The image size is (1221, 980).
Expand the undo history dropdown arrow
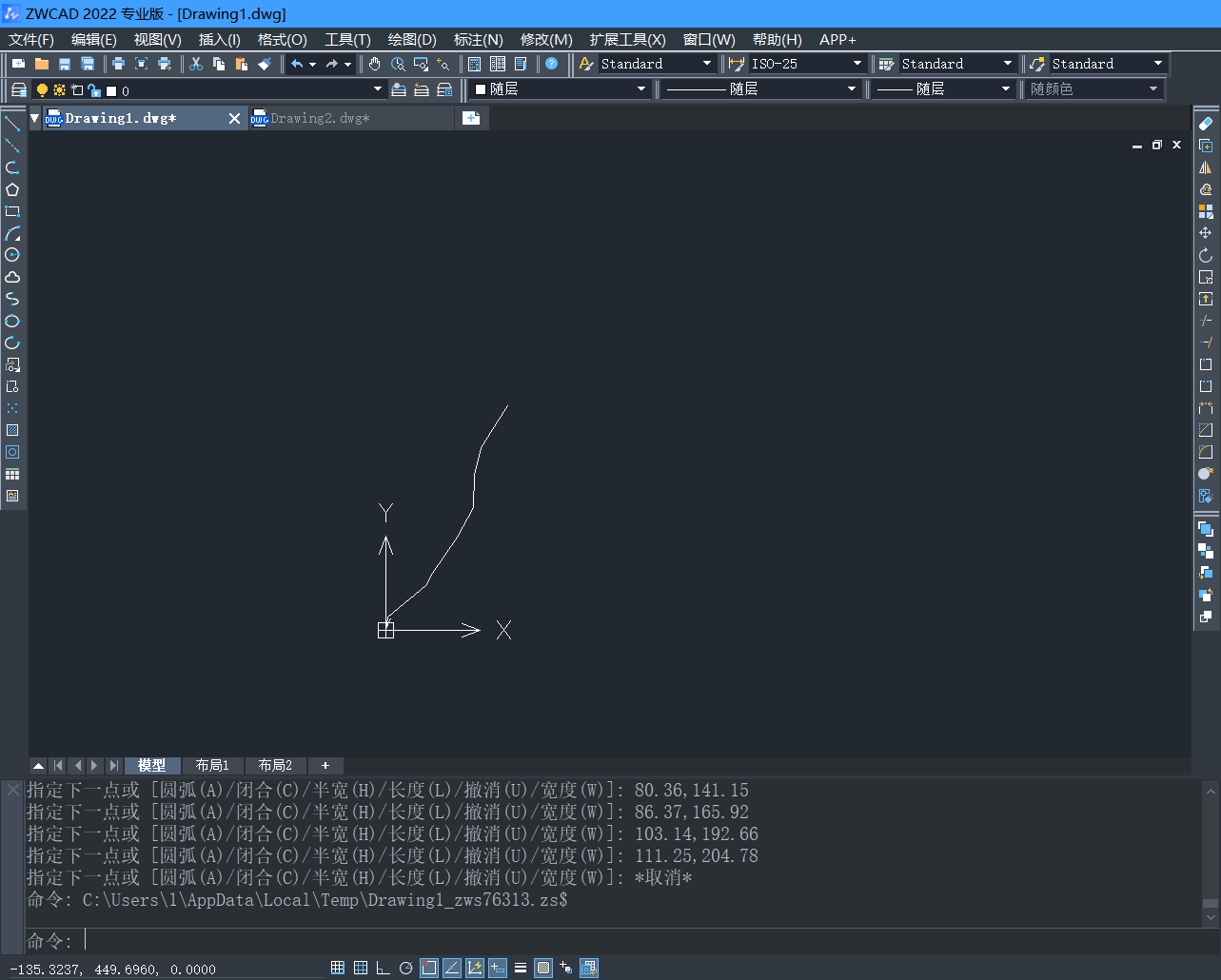(x=312, y=64)
